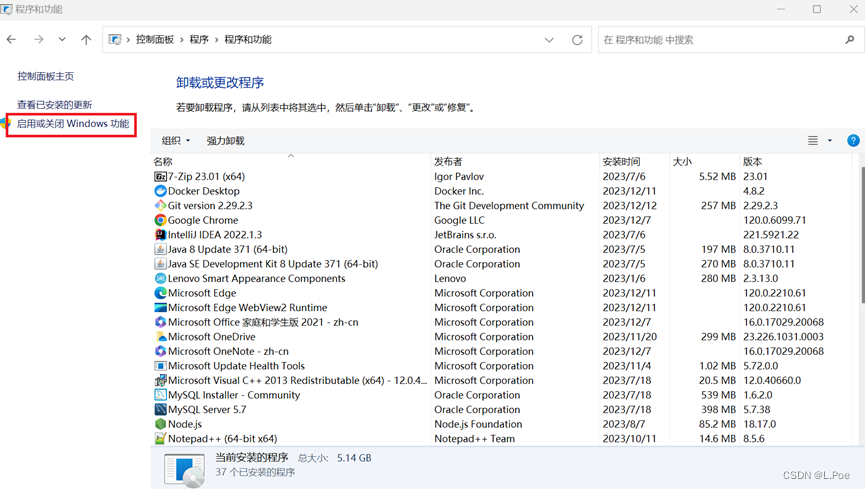The image size is (865, 489).
Task: Select the Microsoft OneDrive icon
Action: coord(160,337)
